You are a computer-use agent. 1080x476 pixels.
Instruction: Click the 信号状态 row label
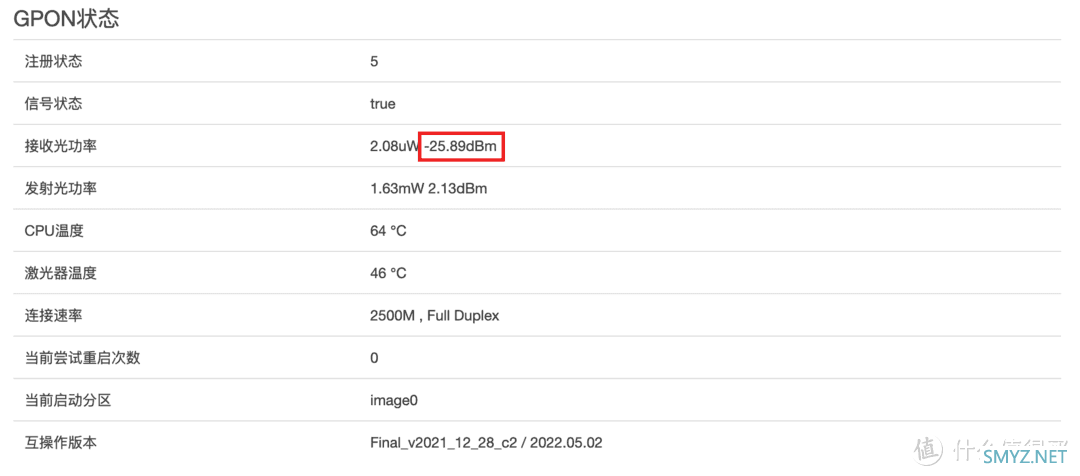click(x=53, y=103)
